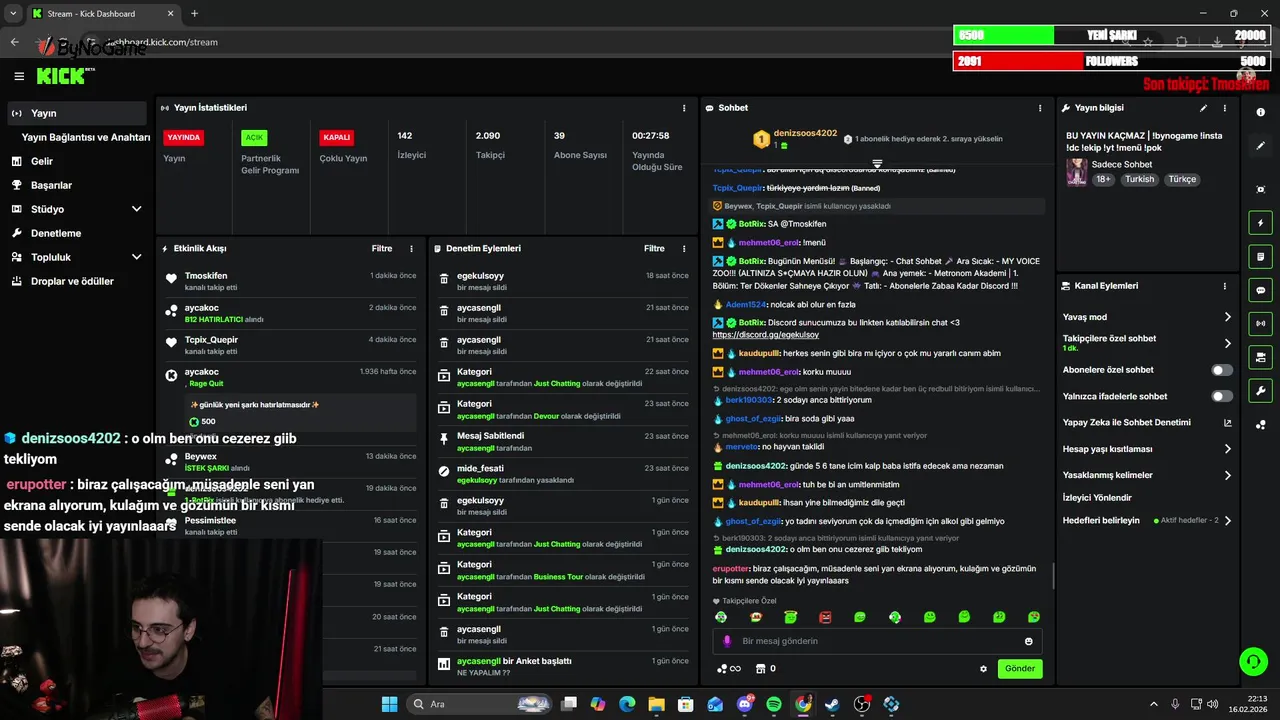Open Spotify from the taskbar

point(774,704)
